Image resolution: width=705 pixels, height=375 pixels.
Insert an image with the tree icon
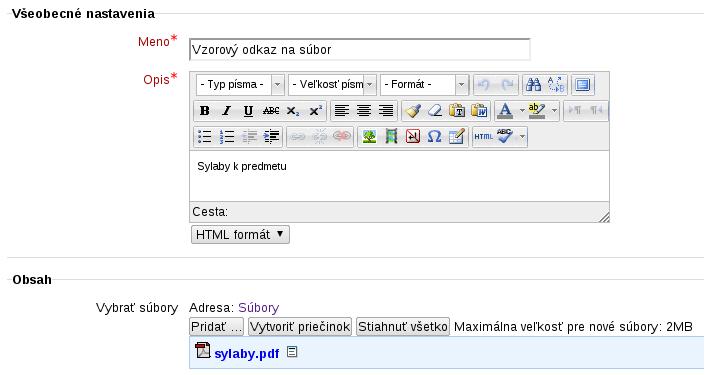[369, 137]
